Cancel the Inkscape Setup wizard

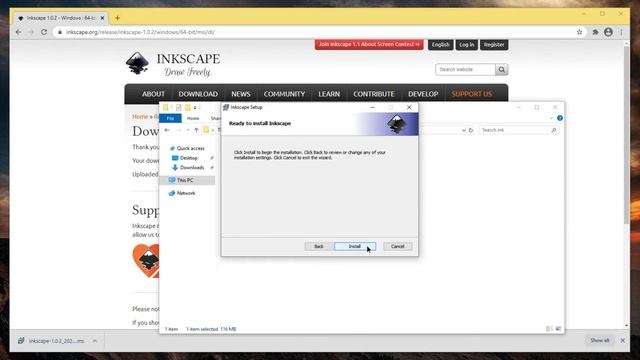tap(397, 246)
